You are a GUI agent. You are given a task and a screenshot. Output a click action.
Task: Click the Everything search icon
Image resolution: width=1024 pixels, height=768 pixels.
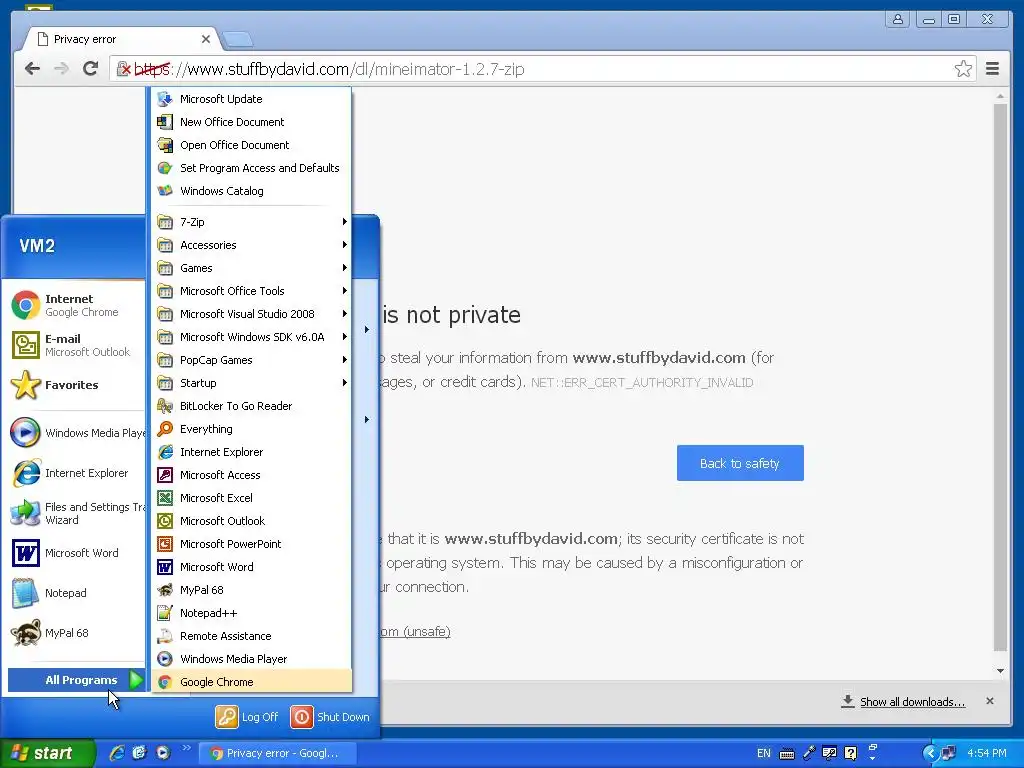click(x=165, y=429)
